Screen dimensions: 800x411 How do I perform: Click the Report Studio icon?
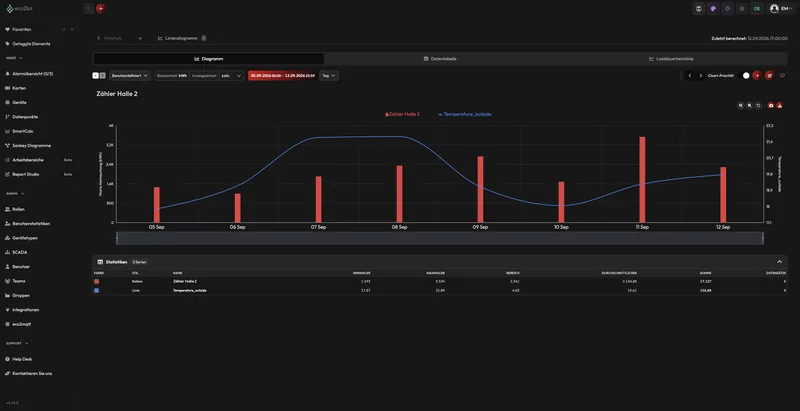point(8,174)
